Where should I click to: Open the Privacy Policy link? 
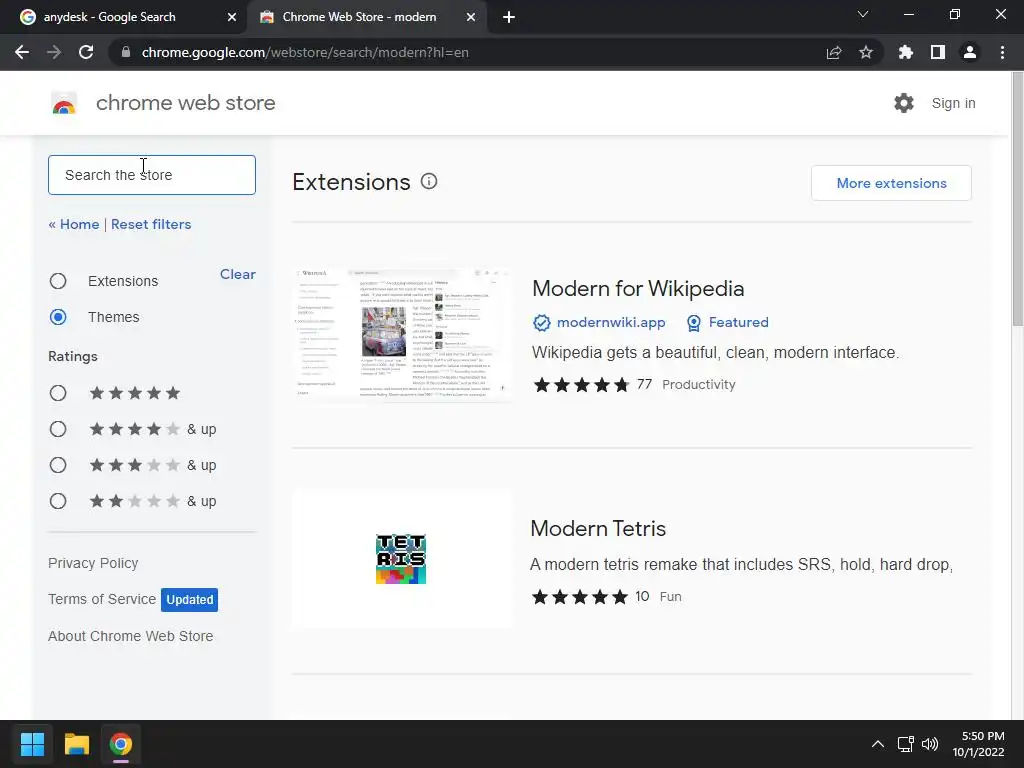(93, 563)
